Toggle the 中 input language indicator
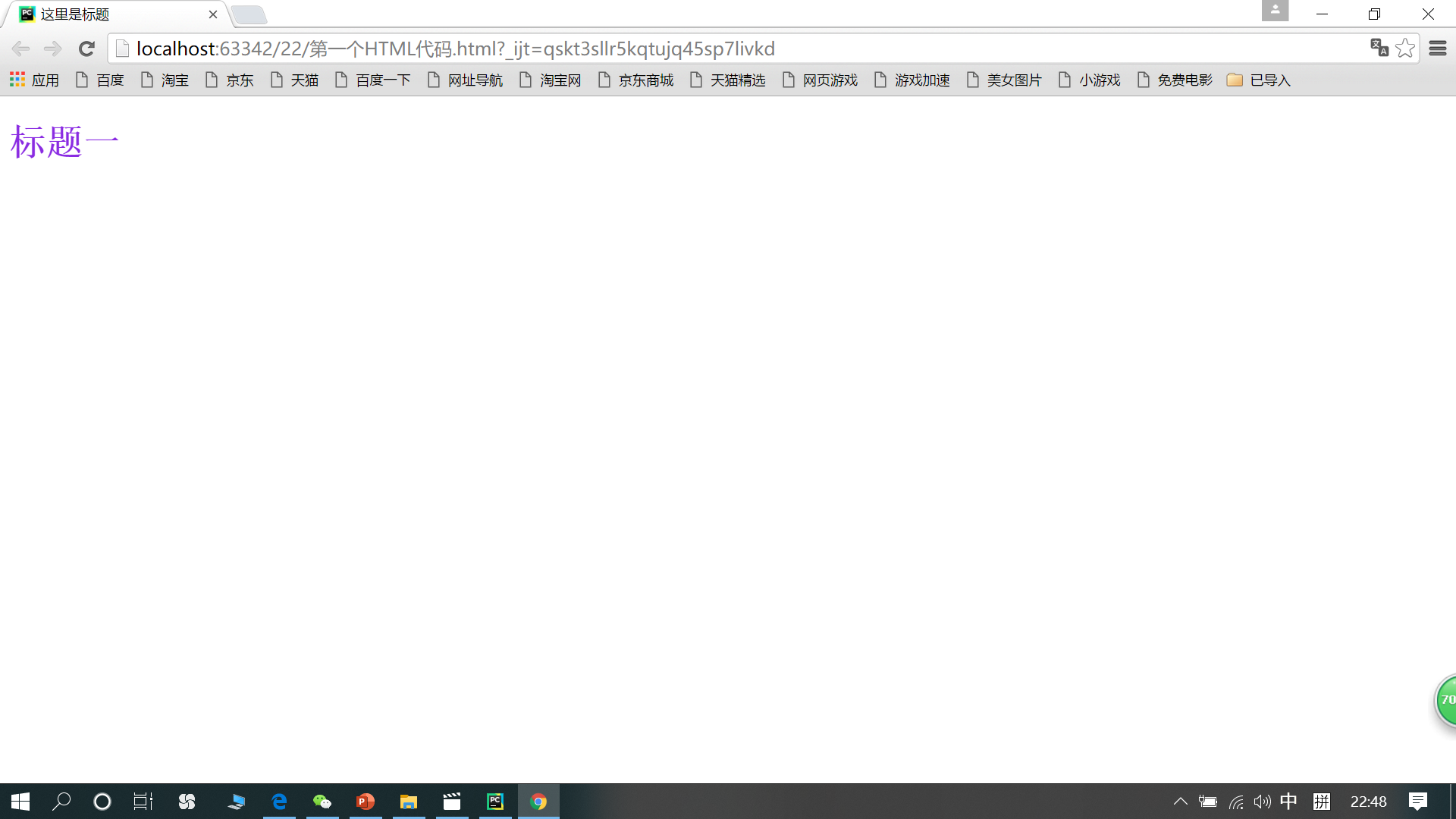The height and width of the screenshot is (819, 1456). coord(1288,802)
